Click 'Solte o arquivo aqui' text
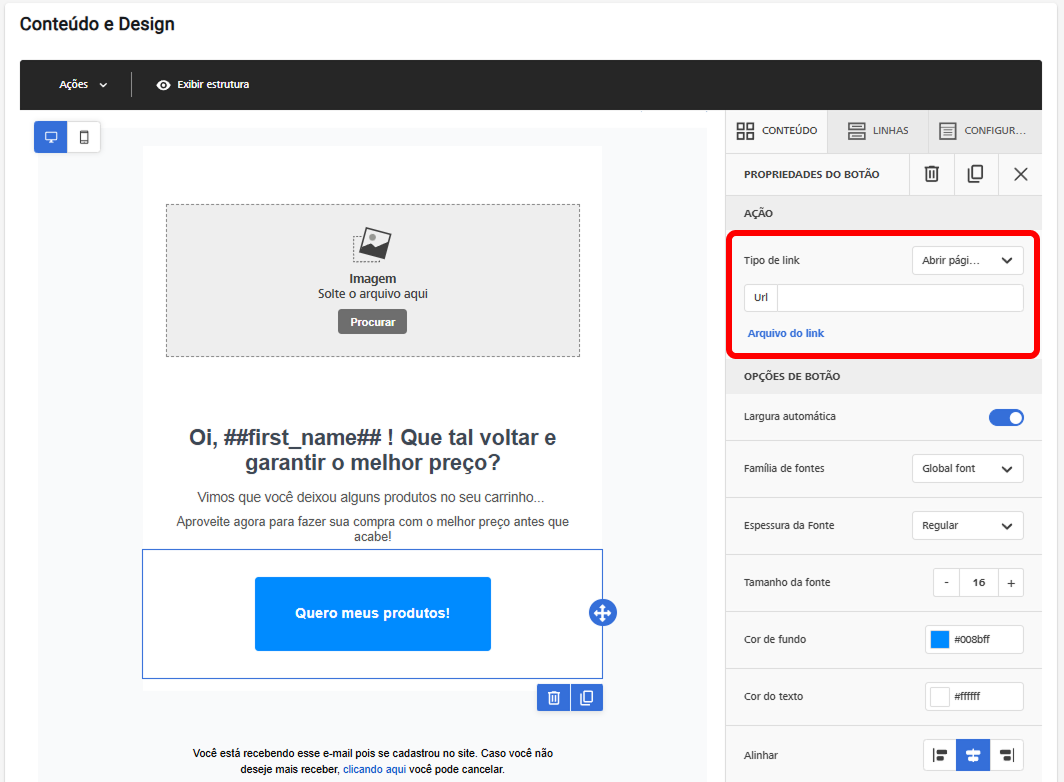 [x=373, y=294]
